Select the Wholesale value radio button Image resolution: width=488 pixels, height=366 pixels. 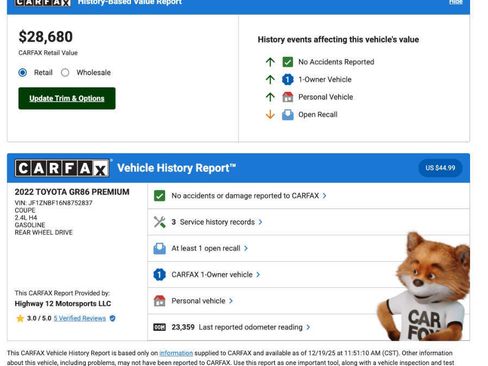(x=65, y=72)
